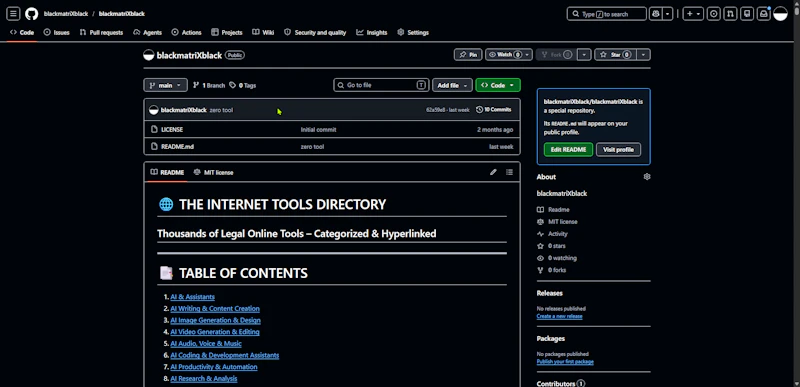The width and height of the screenshot is (800, 387).
Task: View the 0 Tags link
Action: pyautogui.click(x=243, y=85)
